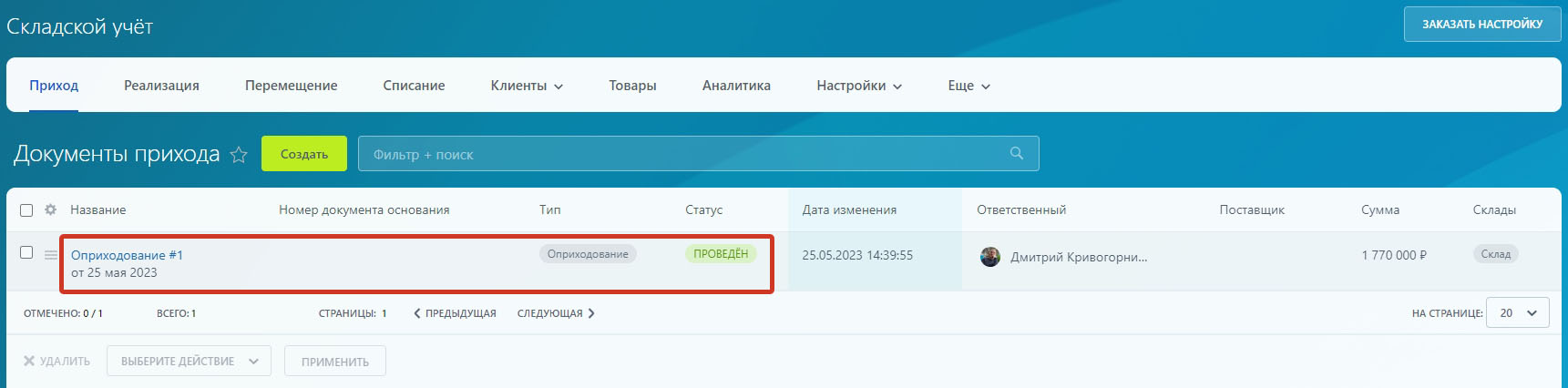Open the Перемещение tab

(291, 86)
